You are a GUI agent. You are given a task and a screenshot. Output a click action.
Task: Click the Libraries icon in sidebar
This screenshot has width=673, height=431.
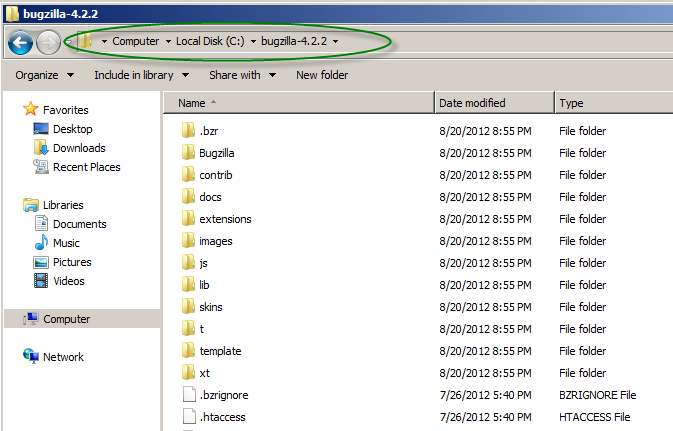click(30, 205)
